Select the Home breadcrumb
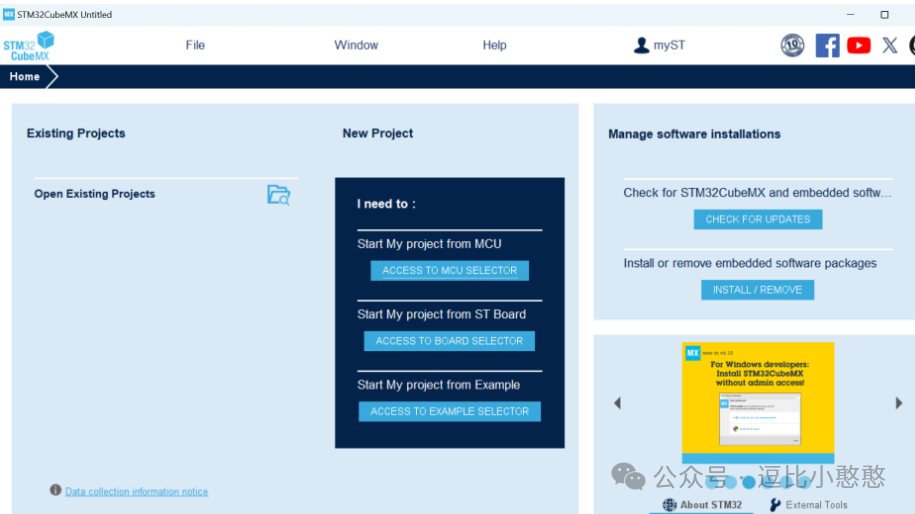 (25, 76)
